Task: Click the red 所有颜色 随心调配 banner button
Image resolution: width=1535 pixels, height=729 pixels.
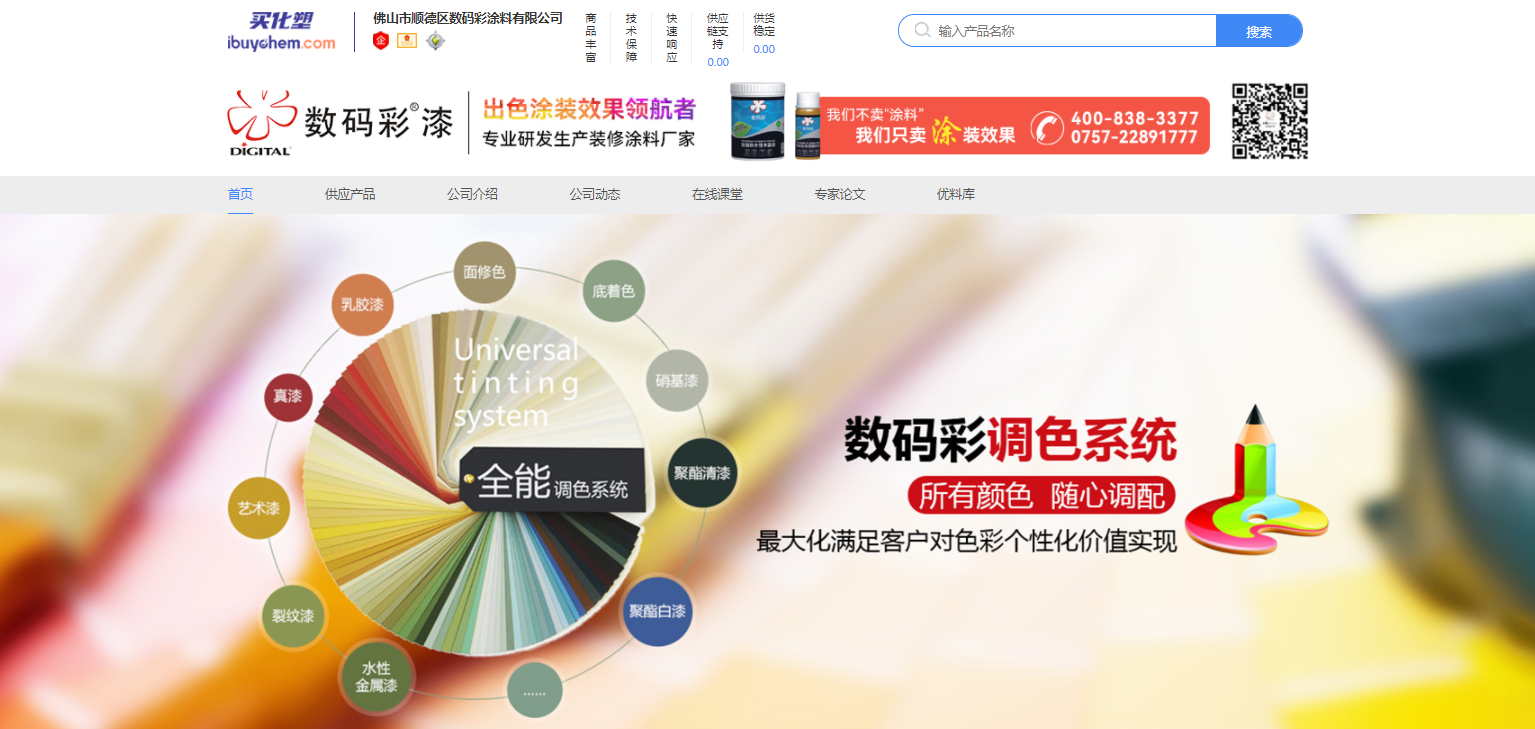Action: [1042, 495]
